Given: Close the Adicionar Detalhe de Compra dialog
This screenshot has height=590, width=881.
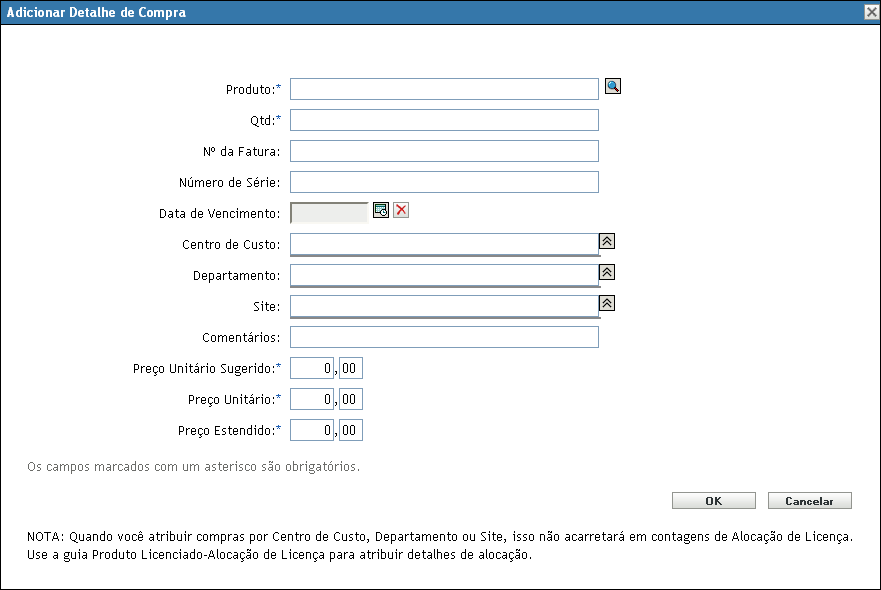Looking at the screenshot, I should coord(871,12).
